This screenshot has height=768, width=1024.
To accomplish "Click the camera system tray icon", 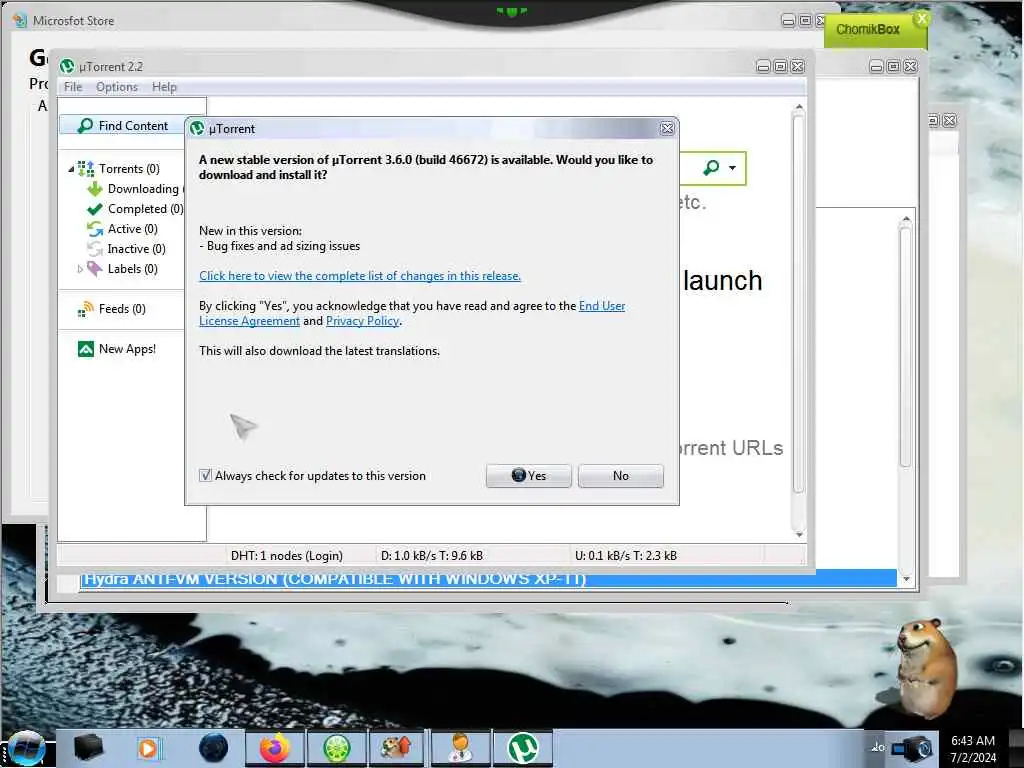I will [x=913, y=748].
